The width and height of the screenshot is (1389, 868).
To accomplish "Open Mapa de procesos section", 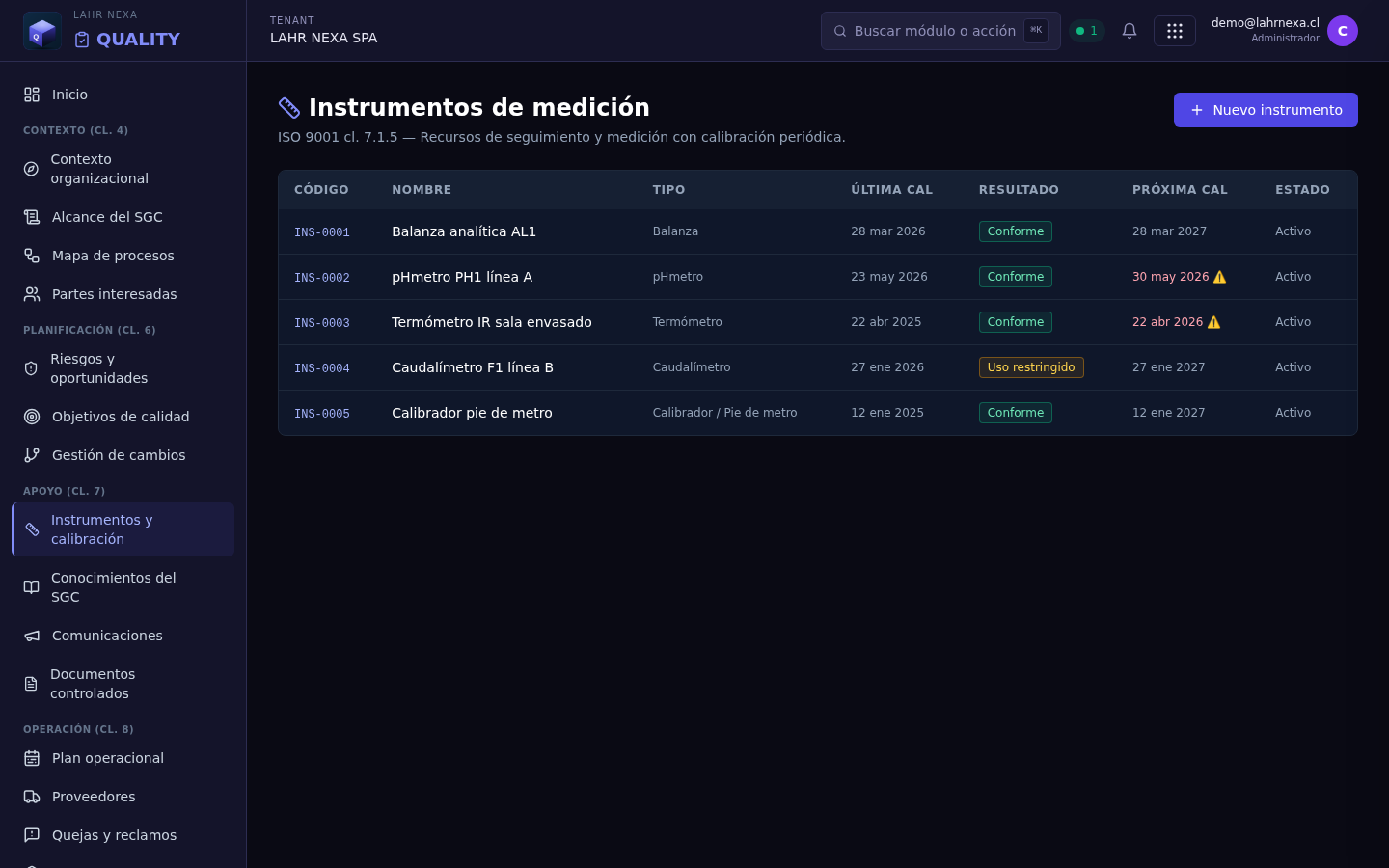I will point(123,256).
